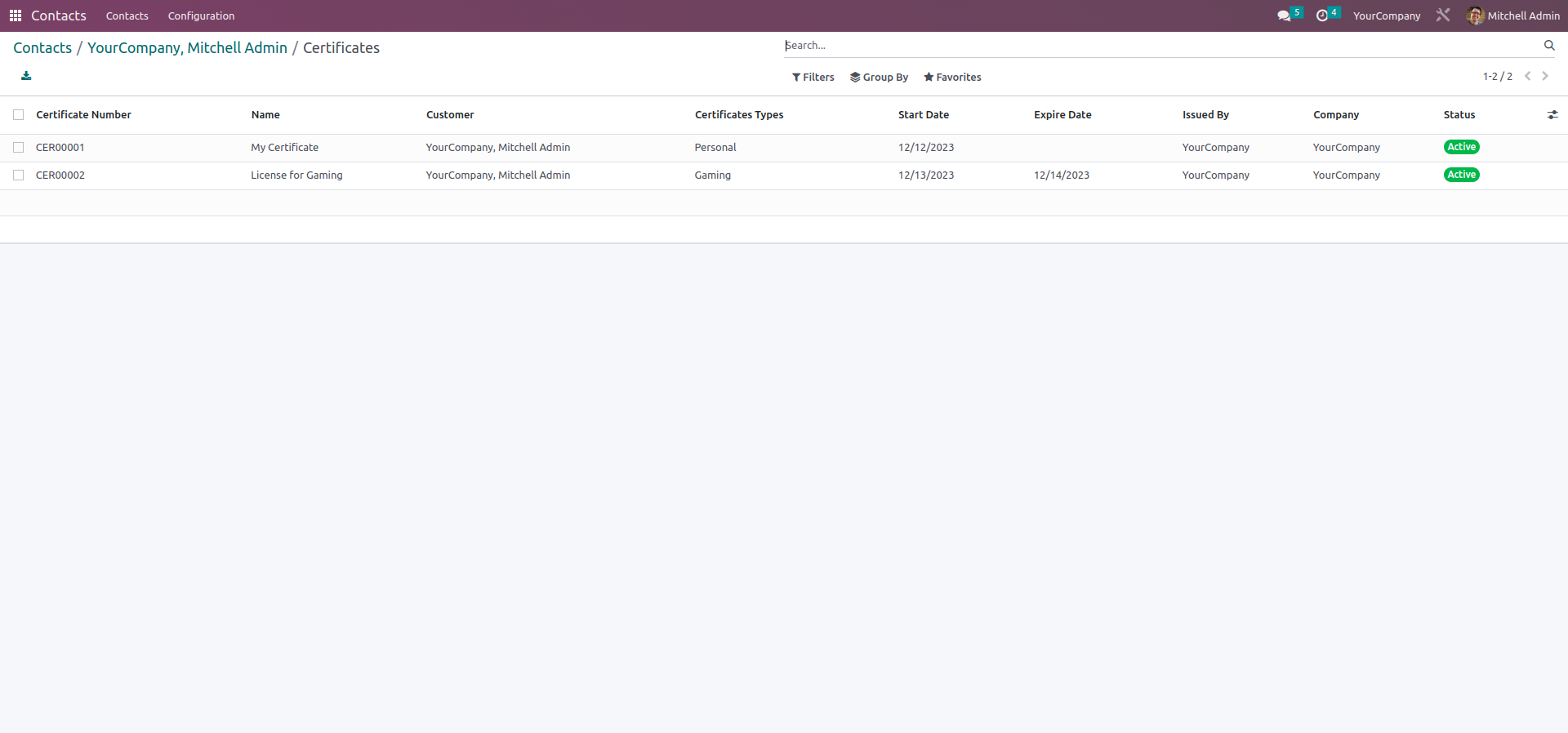The height and width of the screenshot is (733, 1568).
Task: Open record CER00002
Action: click(60, 175)
